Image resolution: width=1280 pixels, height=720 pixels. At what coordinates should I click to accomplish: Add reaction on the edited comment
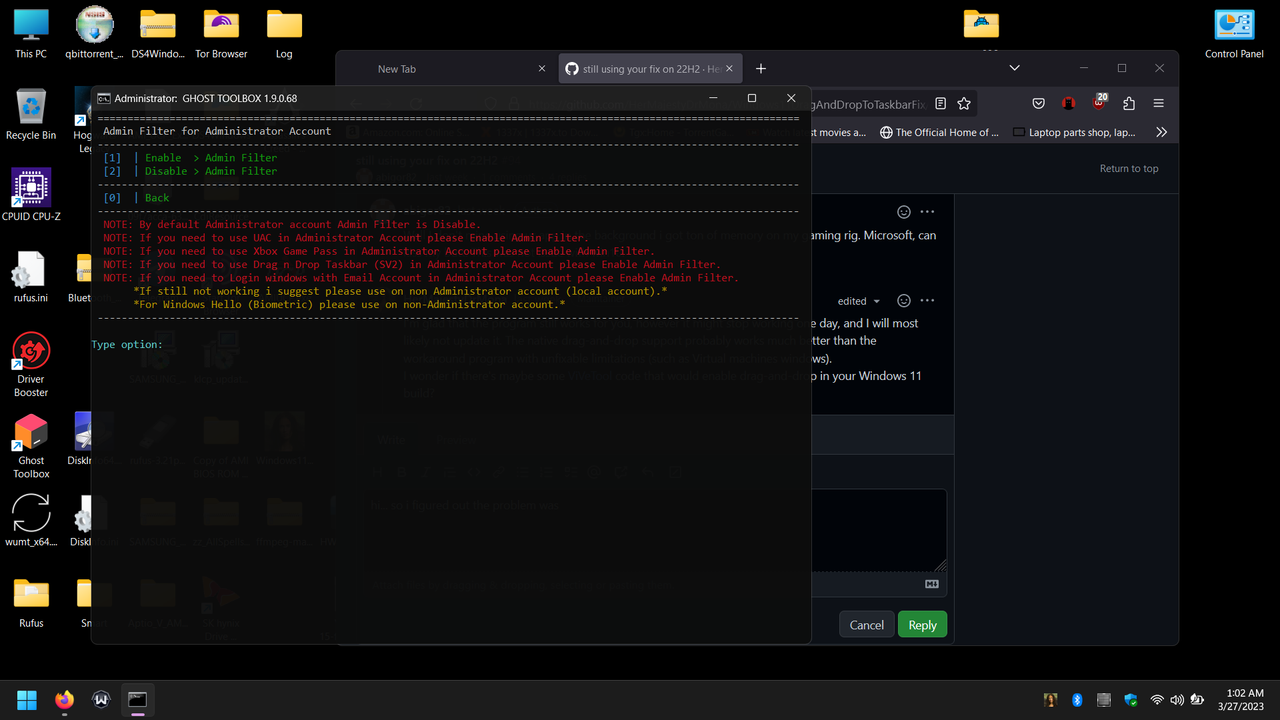click(x=904, y=301)
